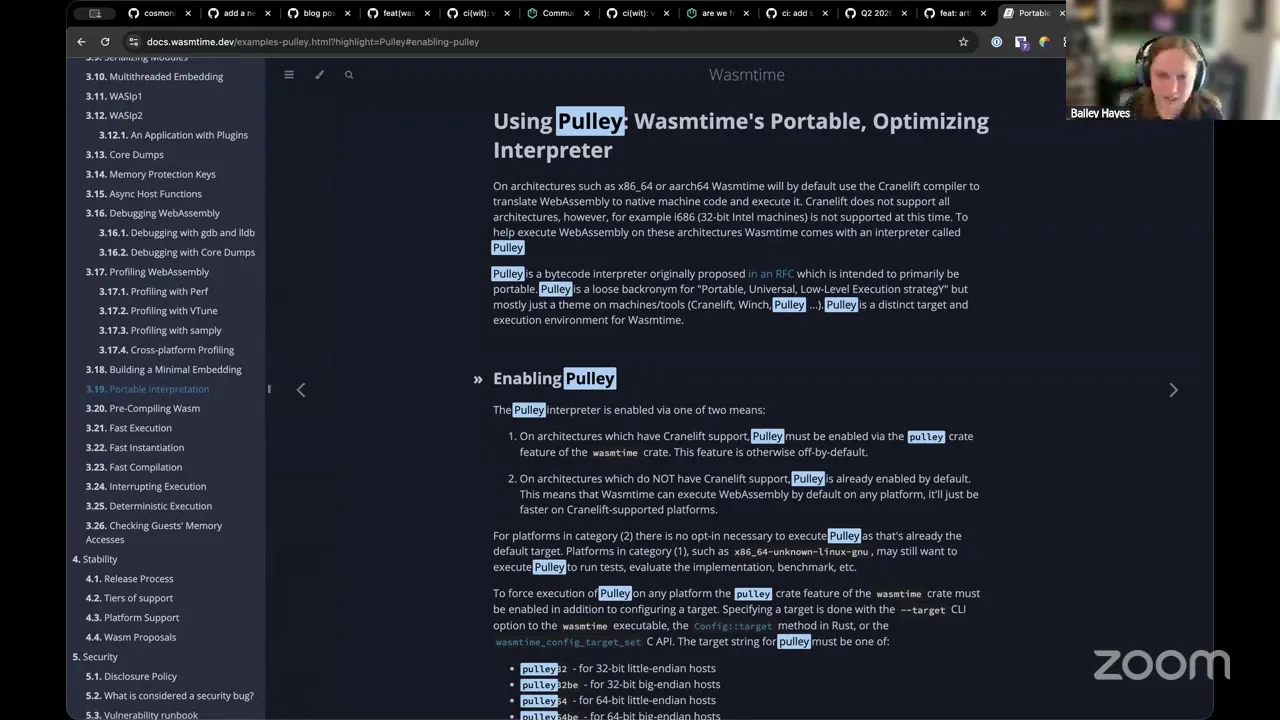Open the book search magnifier icon
The height and width of the screenshot is (720, 1280).
click(349, 75)
